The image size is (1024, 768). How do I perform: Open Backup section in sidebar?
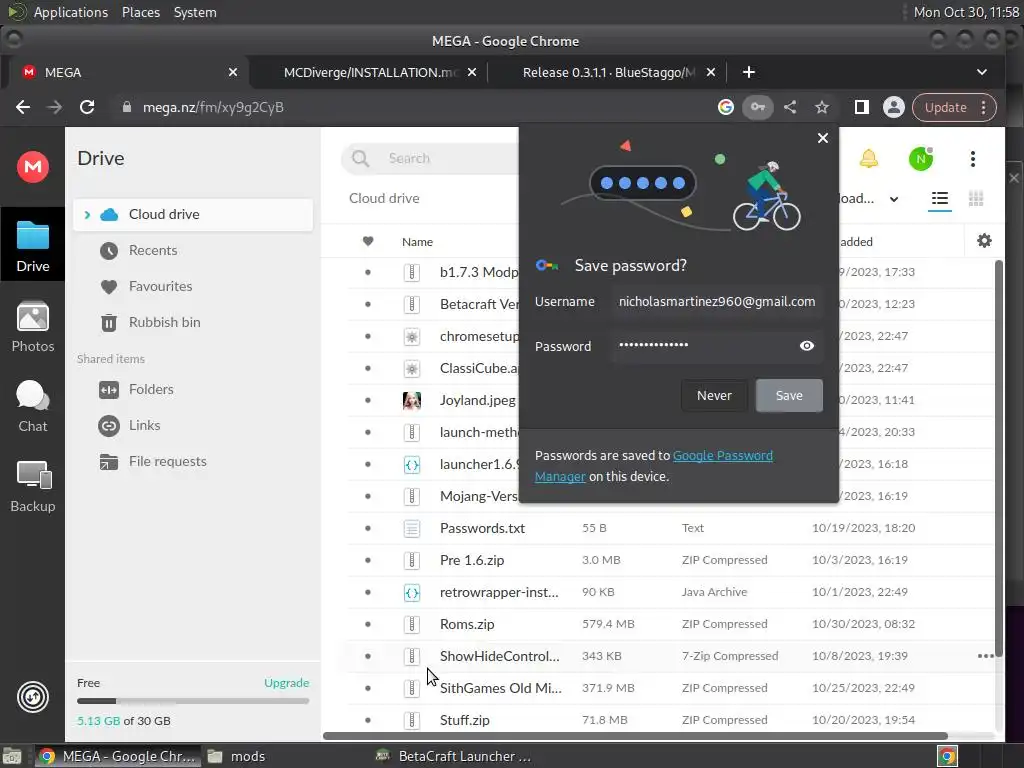click(33, 487)
